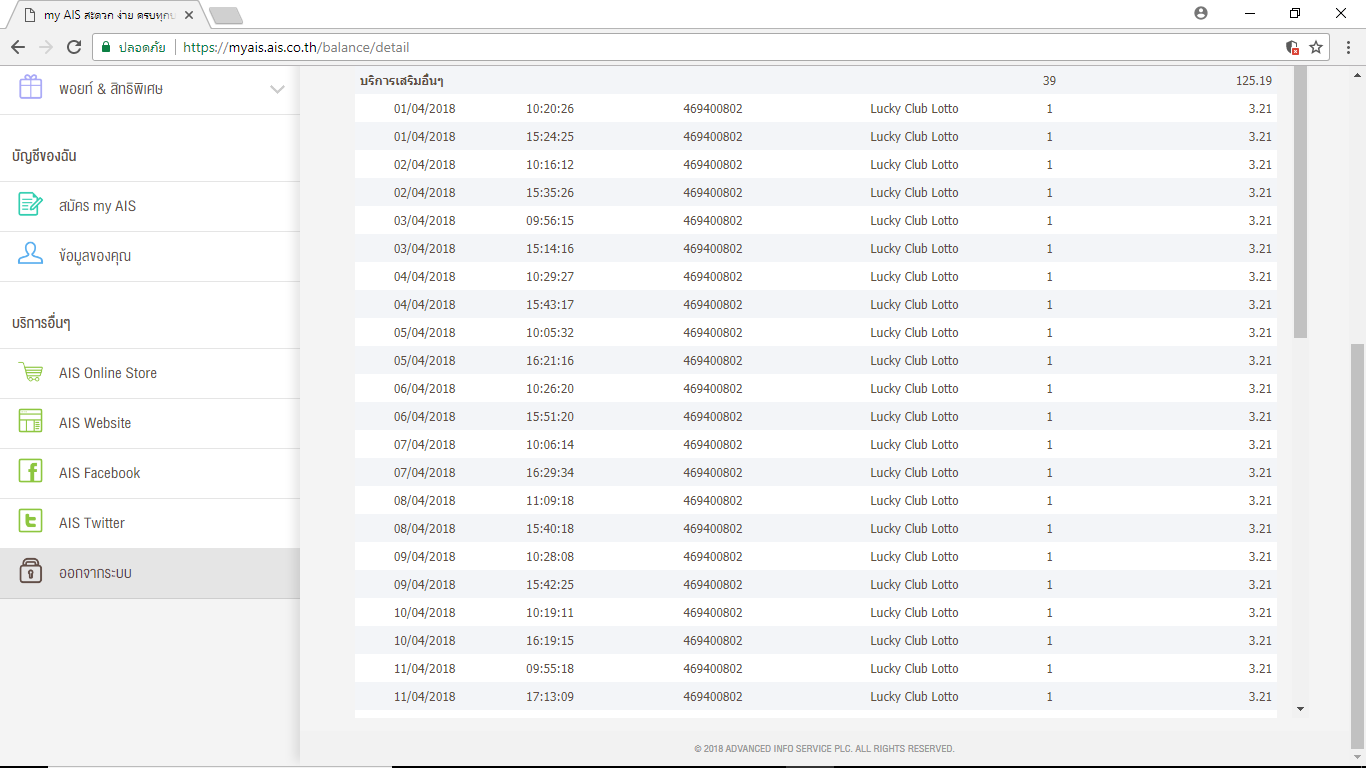Select the time 10:05:32
The image size is (1366, 768).
tap(550, 333)
